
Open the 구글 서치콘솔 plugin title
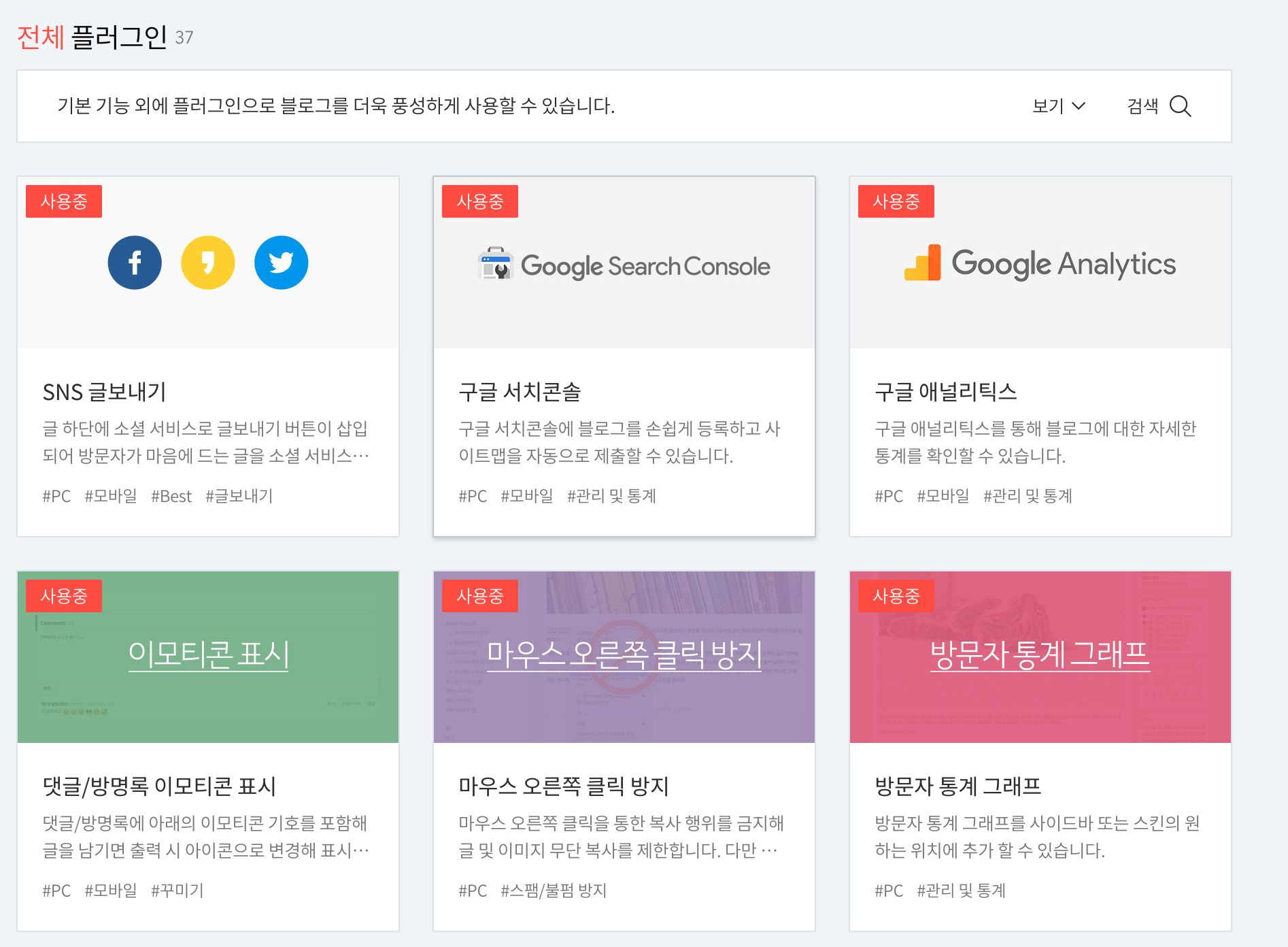[x=520, y=392]
